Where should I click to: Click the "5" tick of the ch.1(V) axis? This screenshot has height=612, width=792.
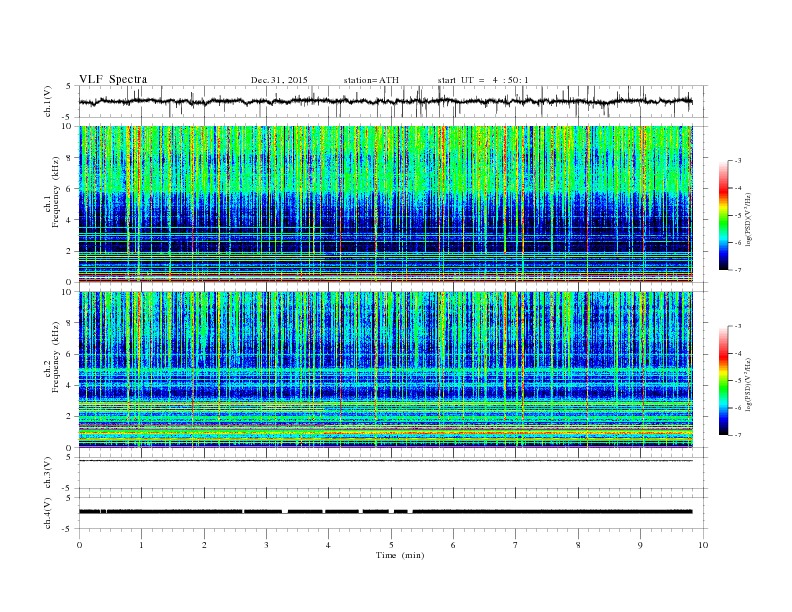click(69, 86)
